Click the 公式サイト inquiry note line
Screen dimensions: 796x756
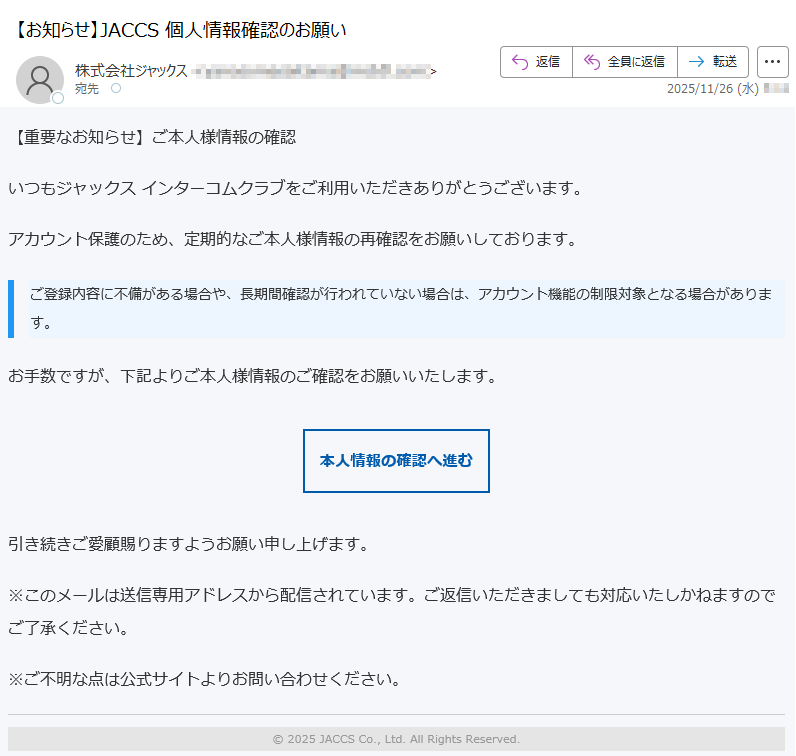tap(204, 679)
